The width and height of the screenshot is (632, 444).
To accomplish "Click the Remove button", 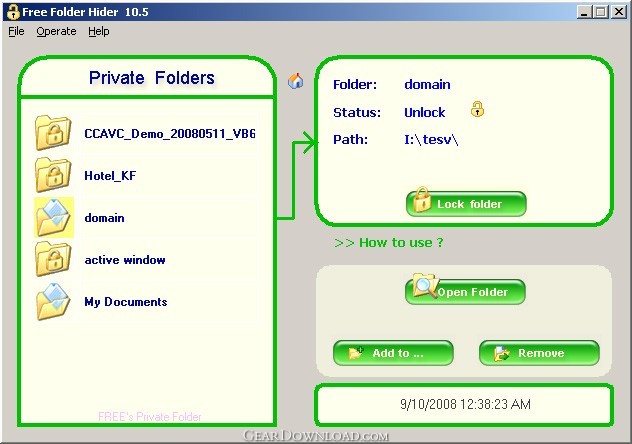I will [539, 353].
